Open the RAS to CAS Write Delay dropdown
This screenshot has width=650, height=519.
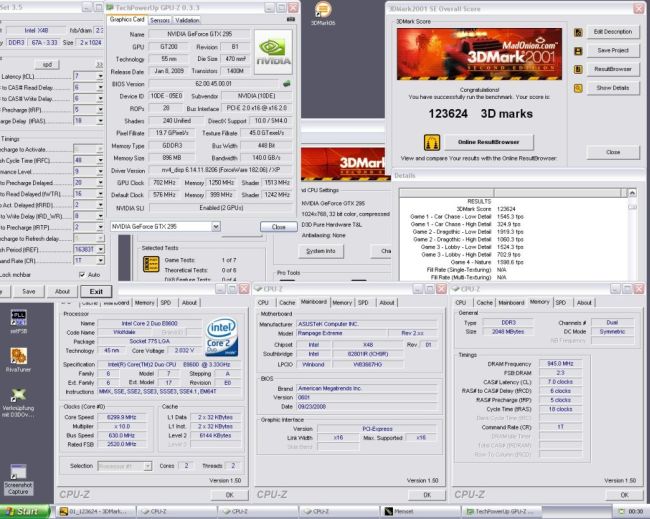[100, 98]
